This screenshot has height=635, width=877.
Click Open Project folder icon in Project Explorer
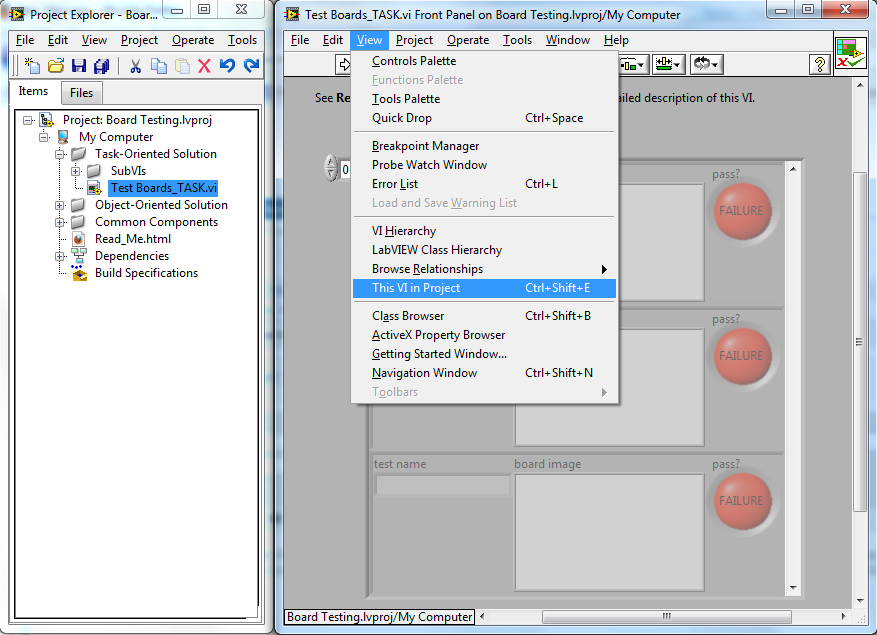pos(55,66)
